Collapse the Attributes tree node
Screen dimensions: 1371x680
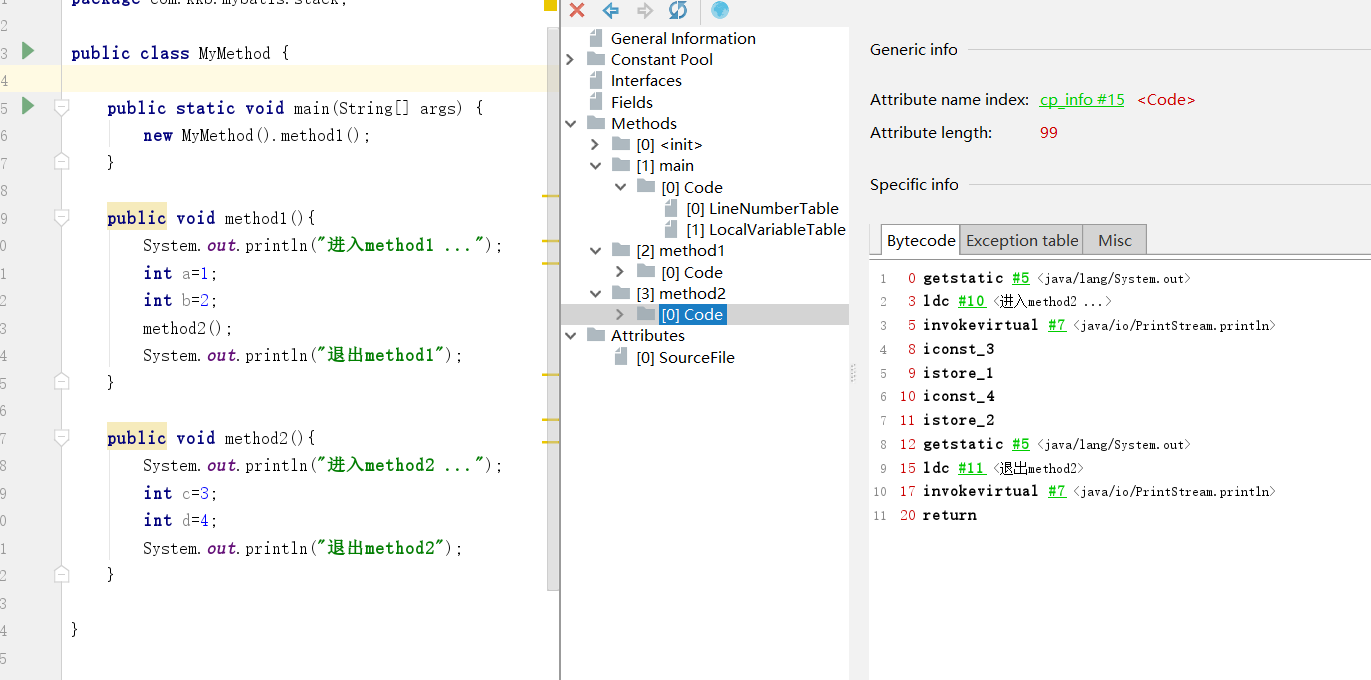coord(570,335)
